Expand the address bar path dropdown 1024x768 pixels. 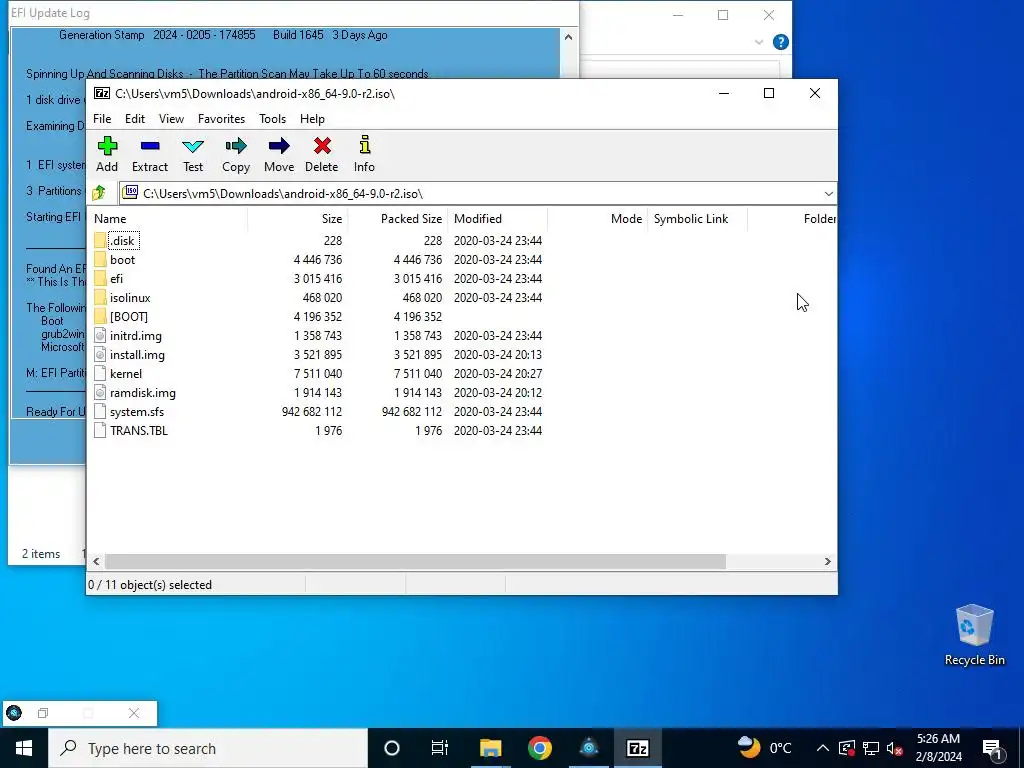[x=828, y=193]
